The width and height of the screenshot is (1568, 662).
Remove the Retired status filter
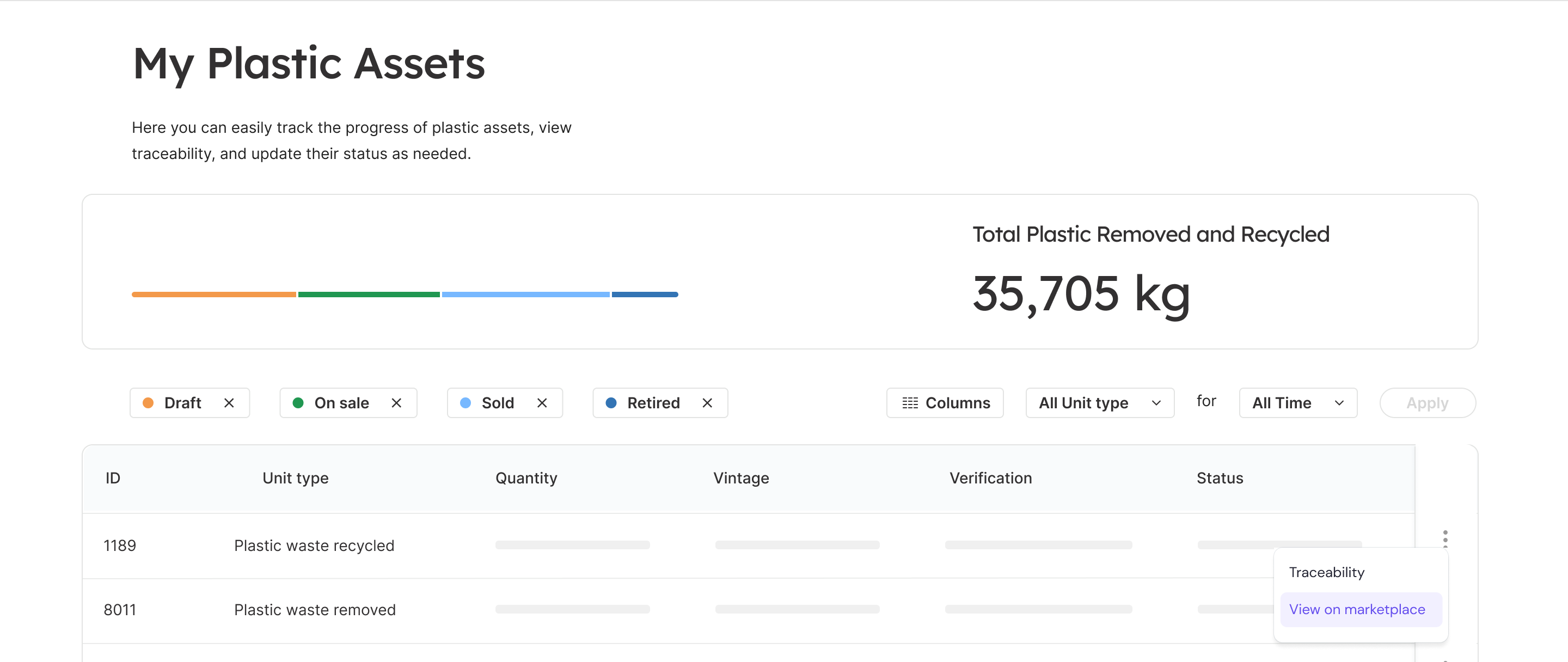707,403
